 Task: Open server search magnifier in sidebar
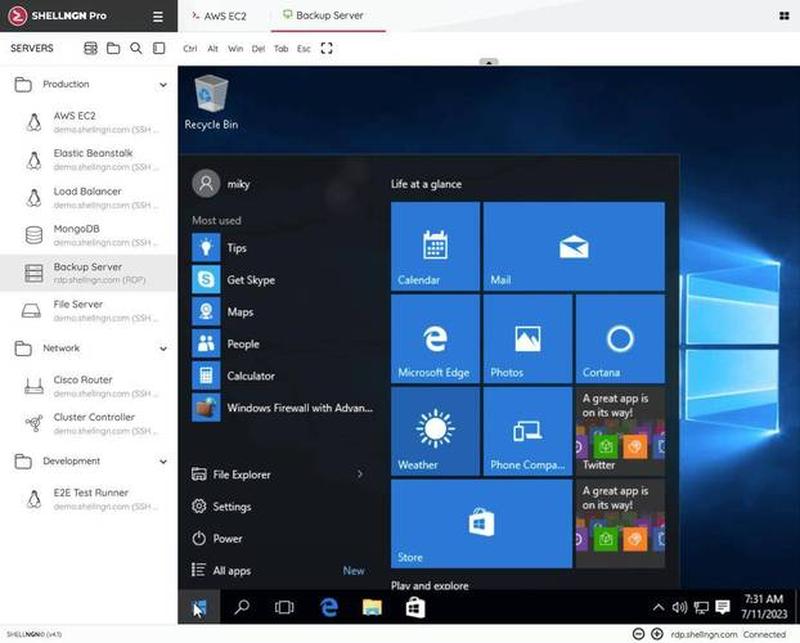136,48
